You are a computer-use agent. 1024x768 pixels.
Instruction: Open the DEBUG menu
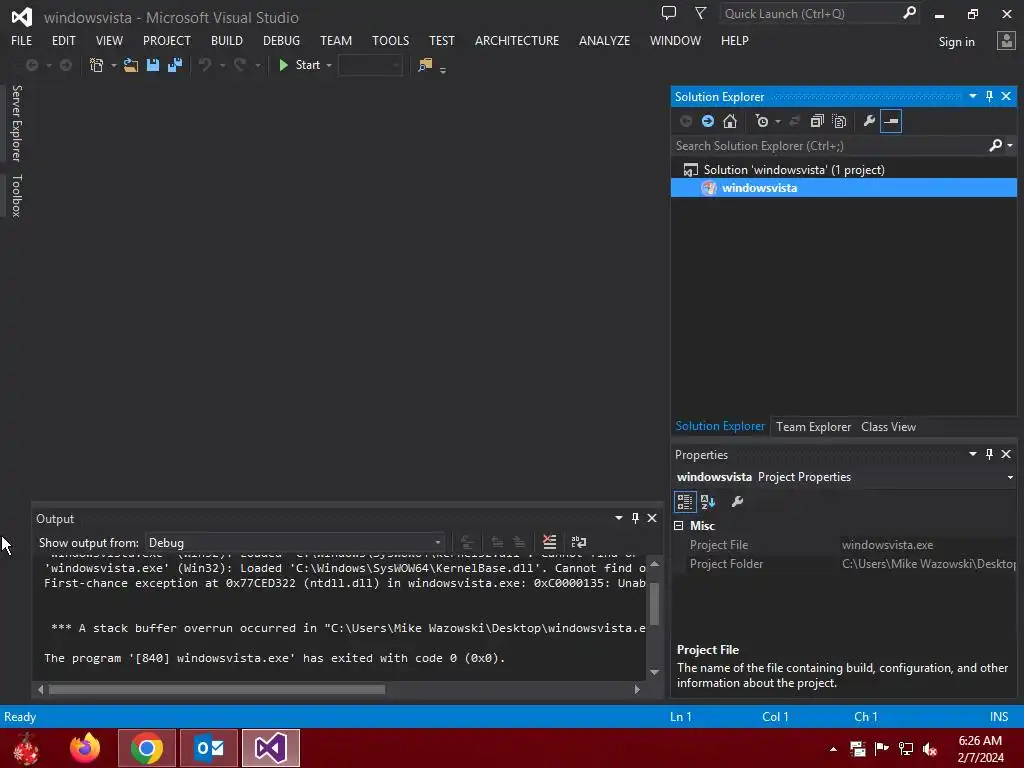coord(281,40)
